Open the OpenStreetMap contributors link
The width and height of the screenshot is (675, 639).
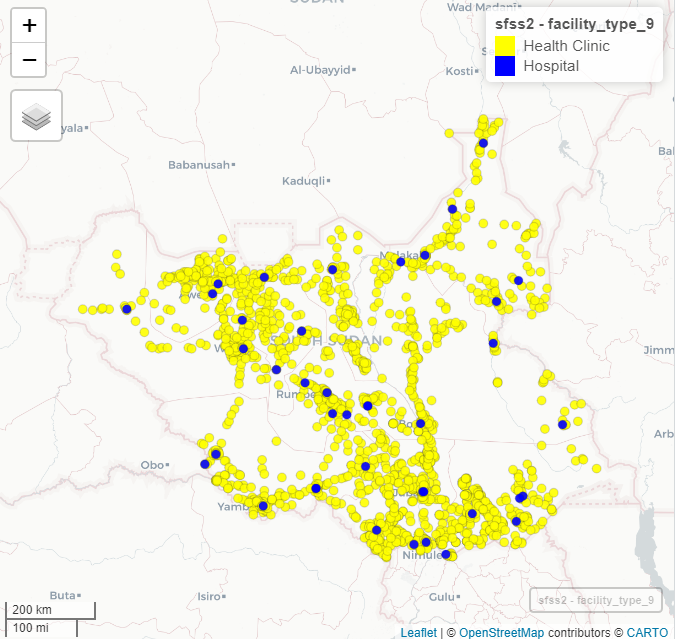(x=502, y=632)
